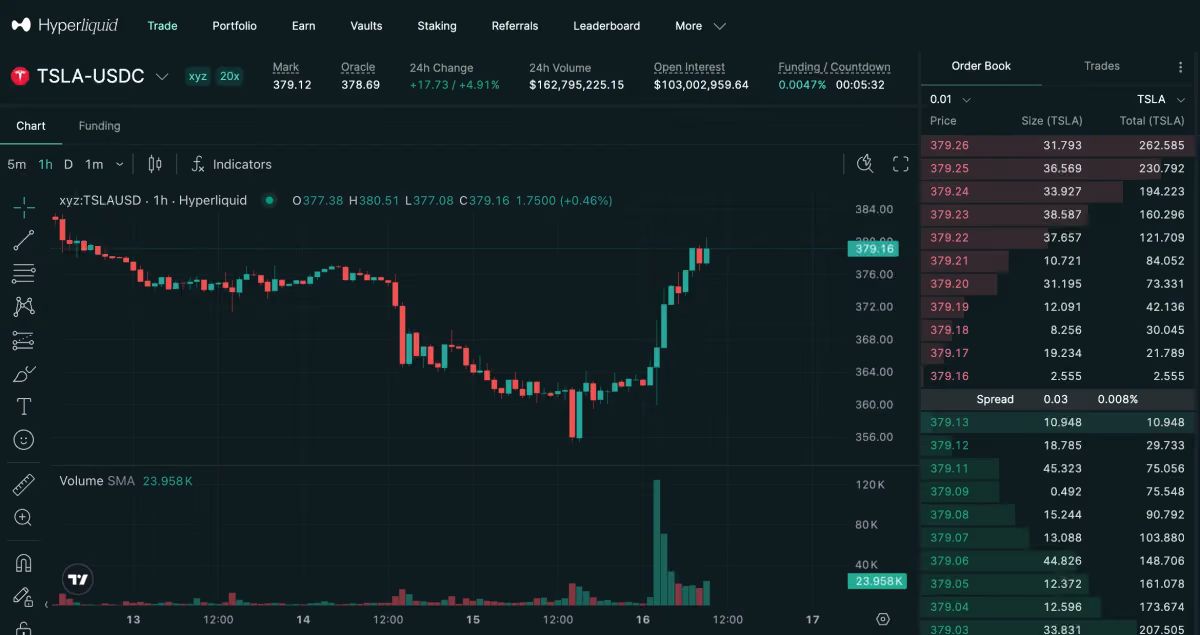This screenshot has height=635, width=1200.
Task: Expand the More navigation menu
Action: click(700, 26)
